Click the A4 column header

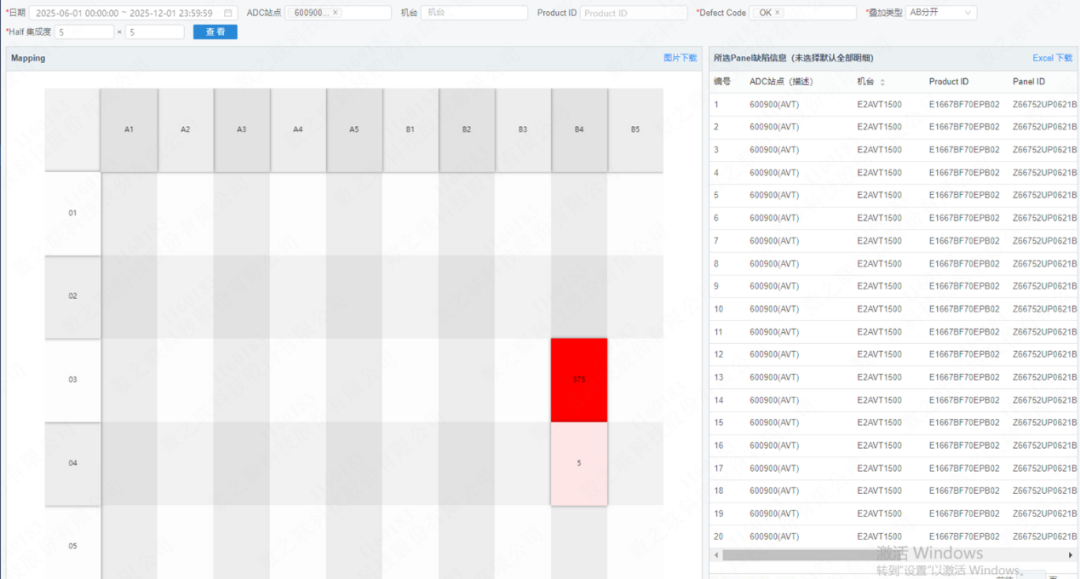tap(298, 129)
